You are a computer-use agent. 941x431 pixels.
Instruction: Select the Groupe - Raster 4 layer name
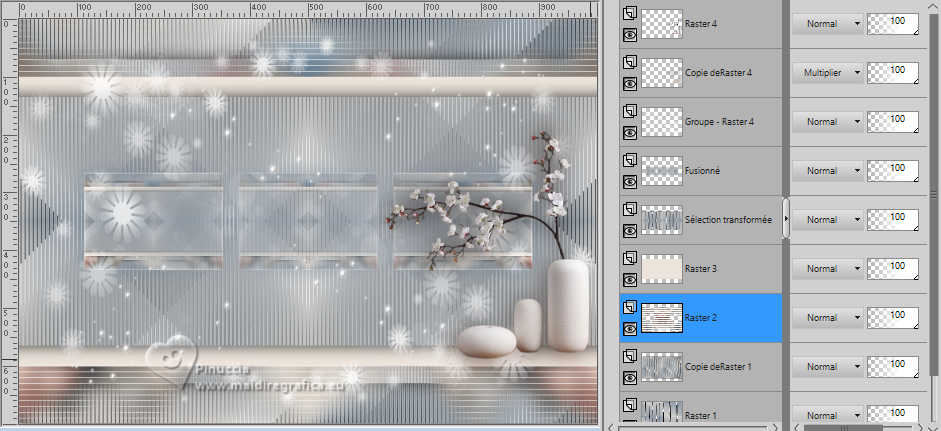pos(719,122)
